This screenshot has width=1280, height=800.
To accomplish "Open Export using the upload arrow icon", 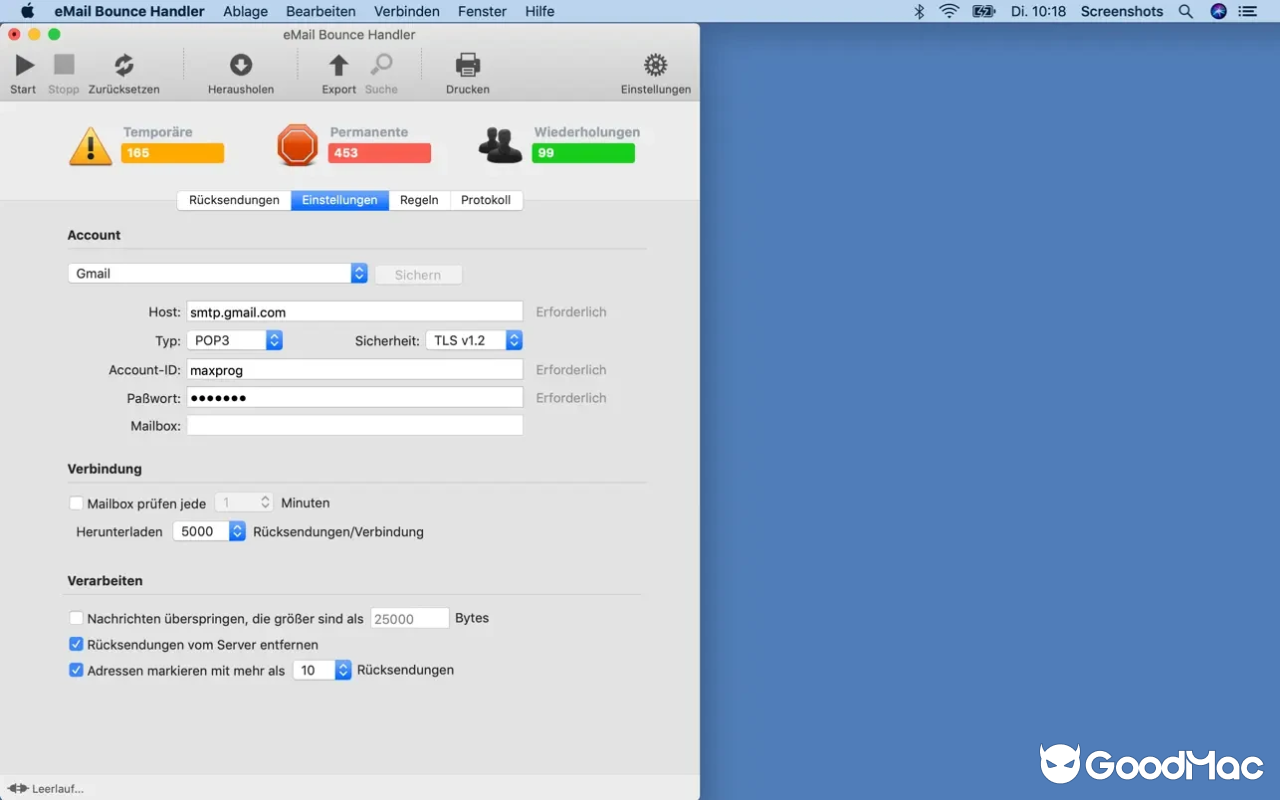I will [338, 67].
